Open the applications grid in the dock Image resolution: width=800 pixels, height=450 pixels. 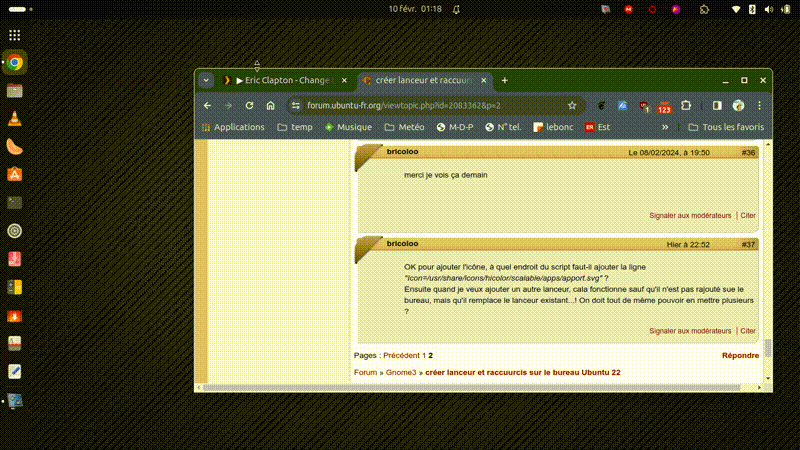pos(14,35)
